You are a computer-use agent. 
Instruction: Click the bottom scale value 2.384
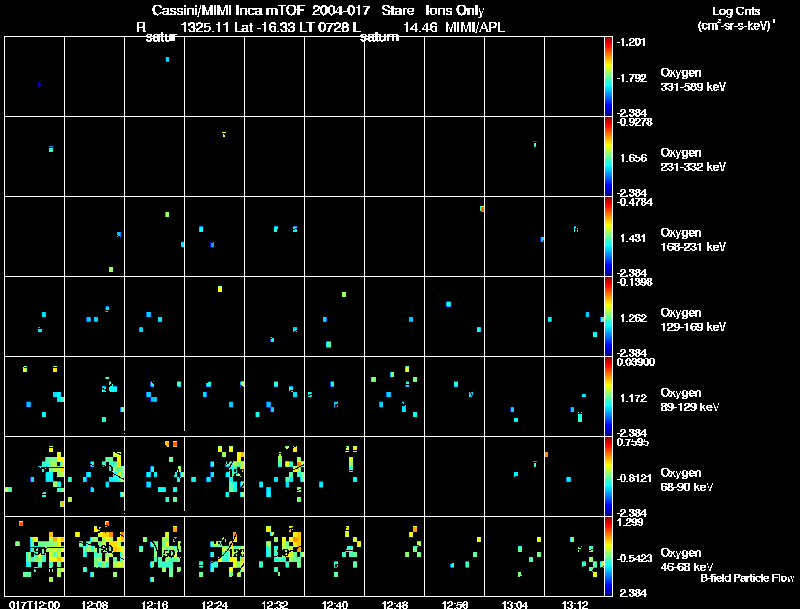(x=633, y=593)
